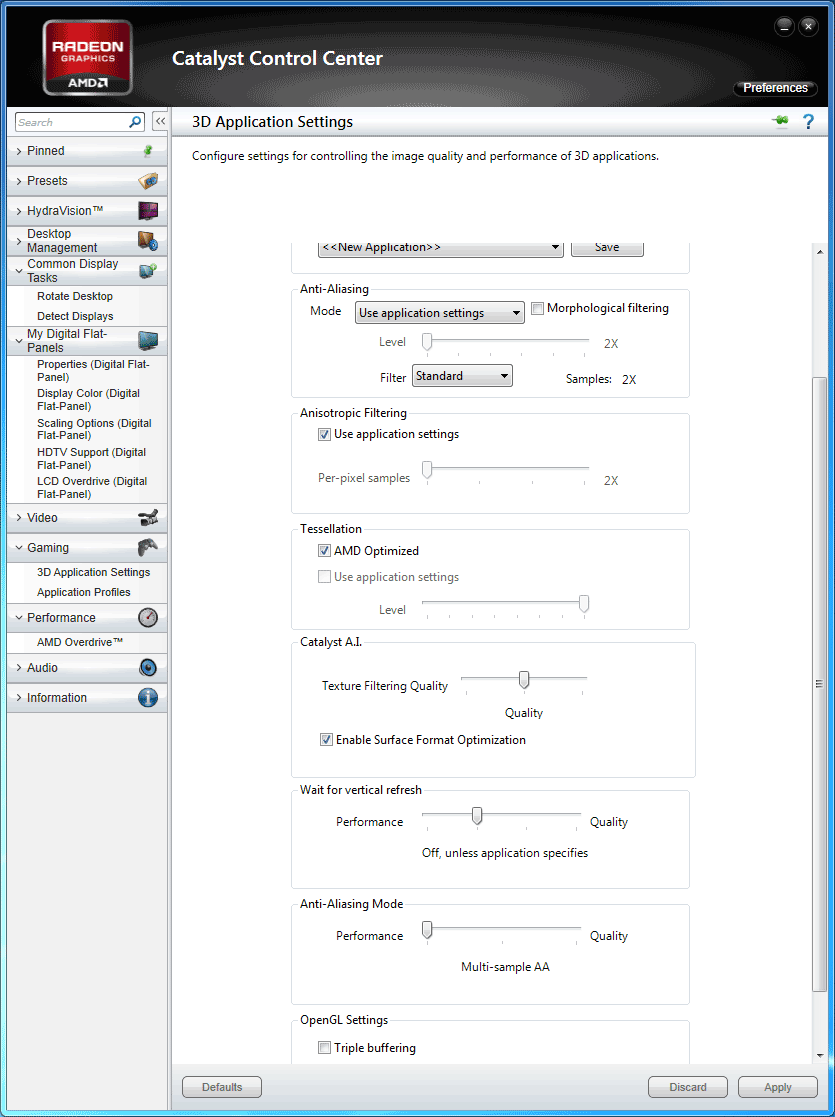
Task: Click the Per-pixel samples slider handle
Action: [427, 469]
